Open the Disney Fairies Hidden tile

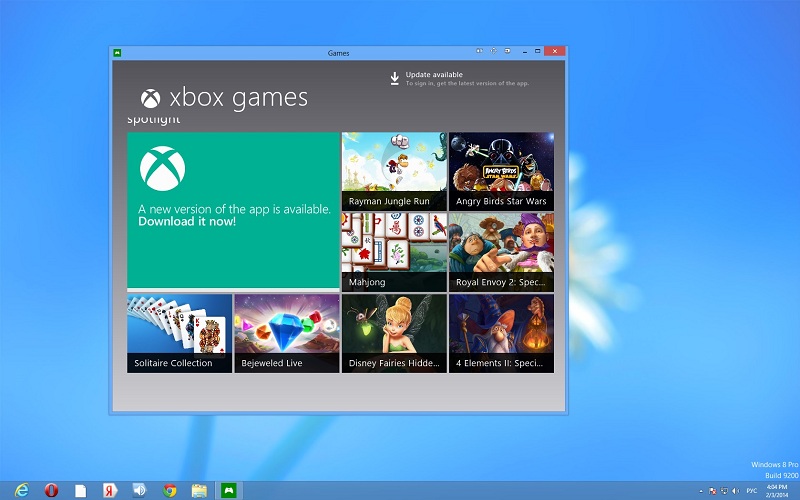[394, 333]
